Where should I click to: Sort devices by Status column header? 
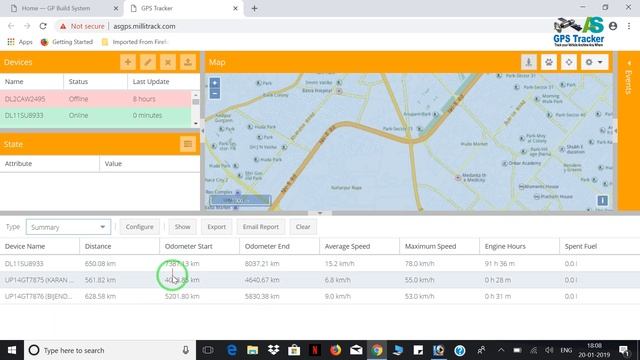coord(96,82)
